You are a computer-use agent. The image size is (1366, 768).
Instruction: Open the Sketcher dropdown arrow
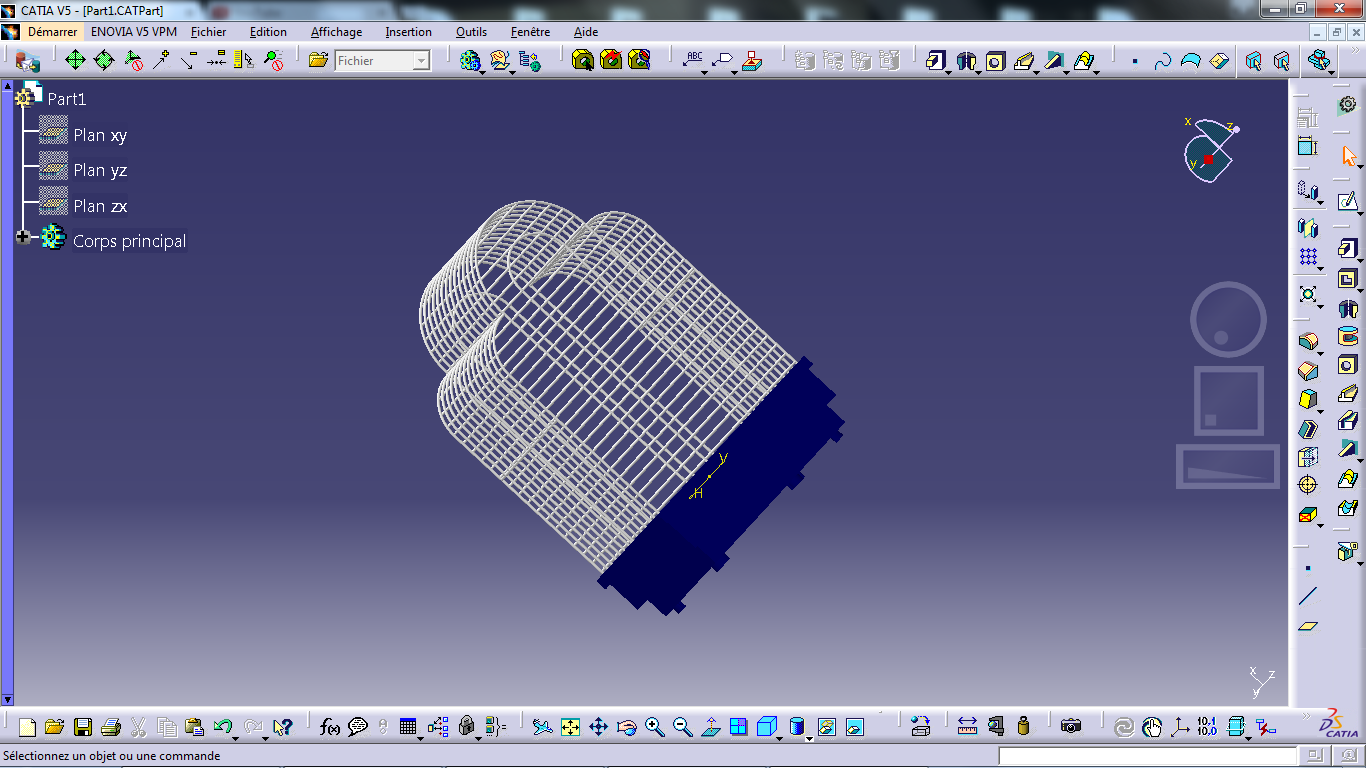[1359, 212]
